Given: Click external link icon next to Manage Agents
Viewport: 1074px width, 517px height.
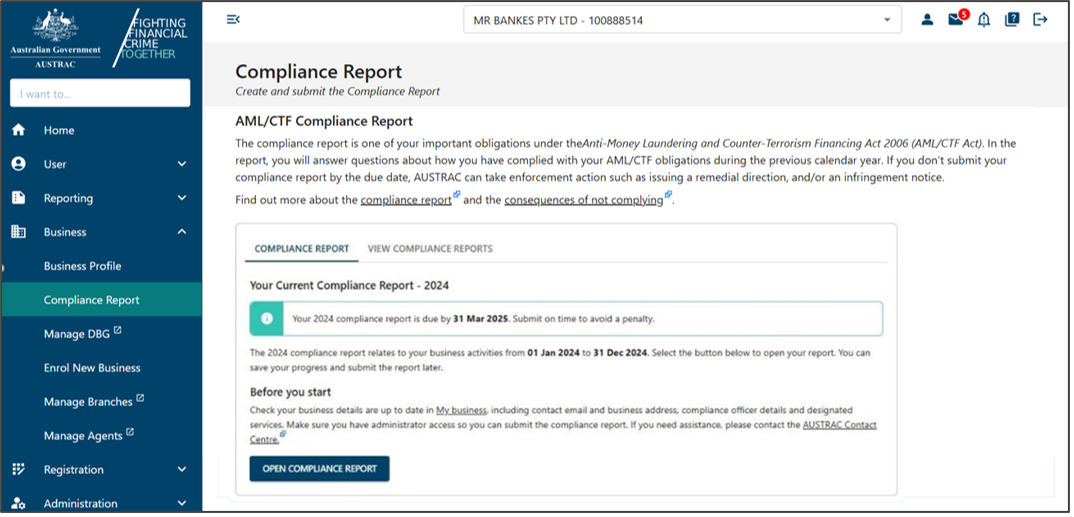Looking at the screenshot, I should point(130,432).
